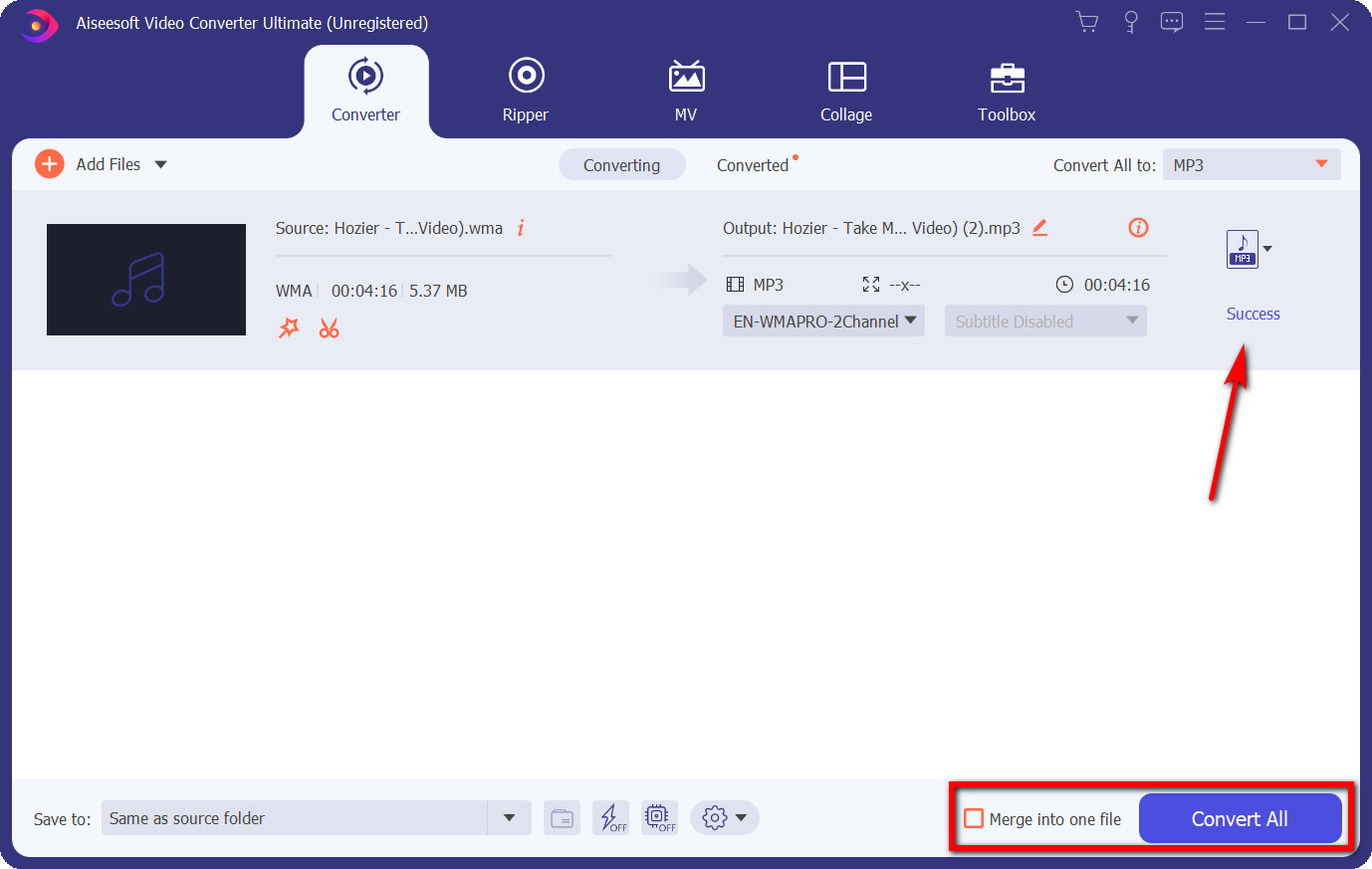
Task: Click the MP3 film format icon
Action: 735,285
